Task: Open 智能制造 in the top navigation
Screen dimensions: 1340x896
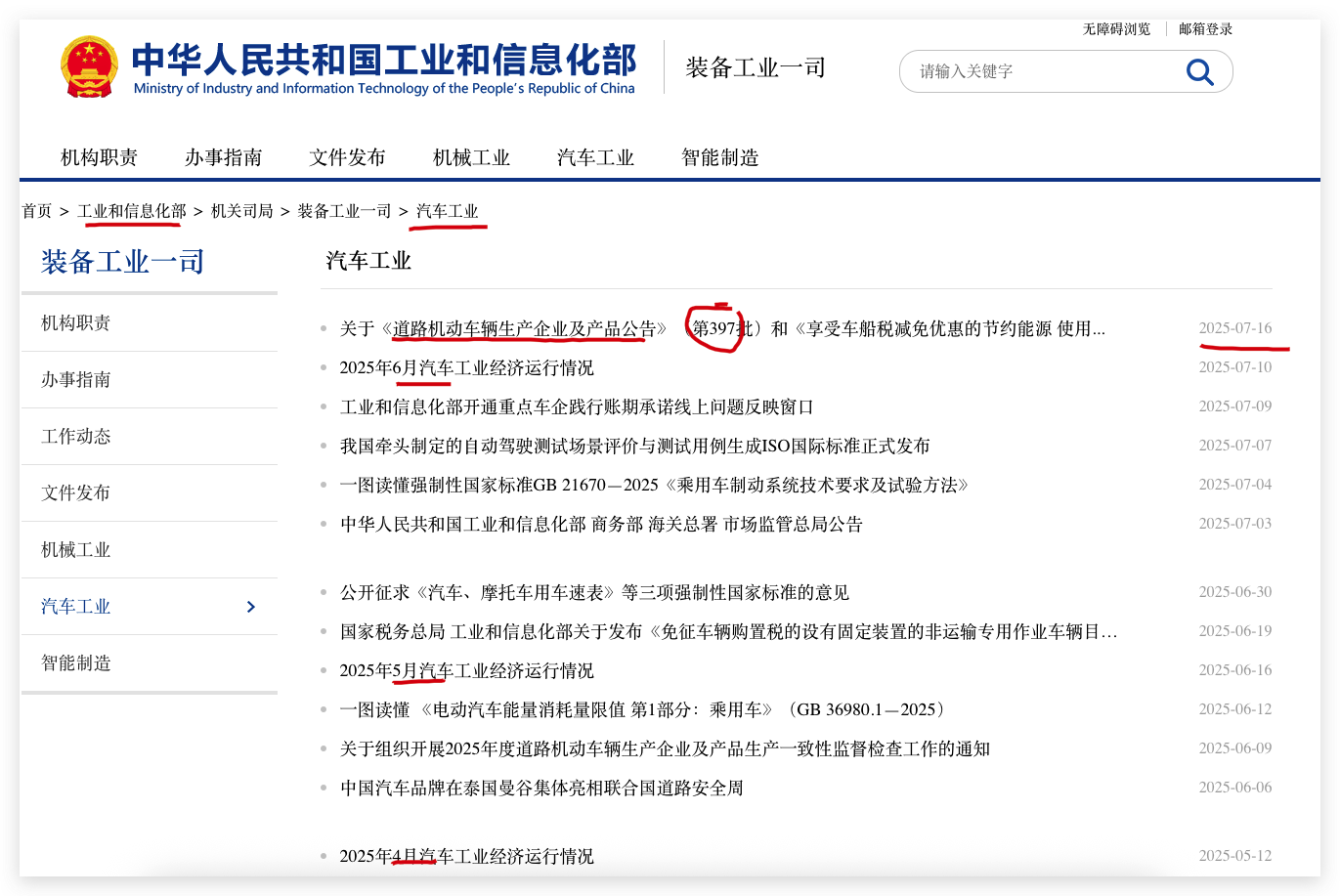Action: pyautogui.click(x=720, y=157)
